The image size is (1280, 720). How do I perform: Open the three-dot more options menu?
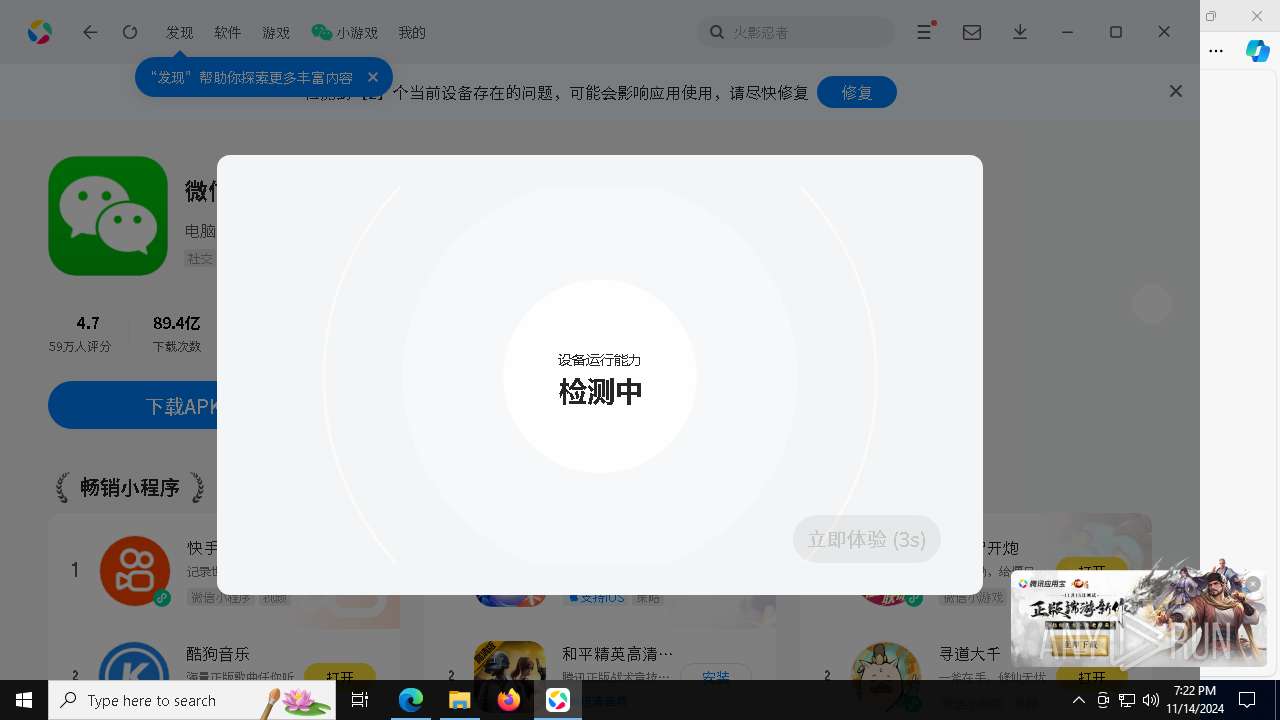[x=1216, y=51]
